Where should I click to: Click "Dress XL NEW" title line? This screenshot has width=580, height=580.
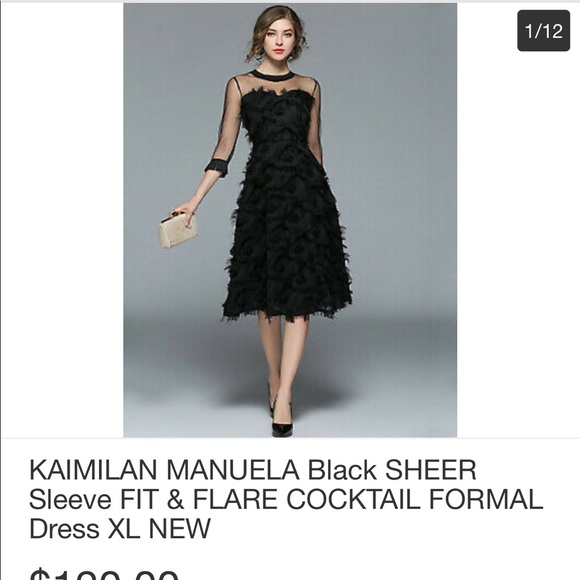tap(119, 529)
